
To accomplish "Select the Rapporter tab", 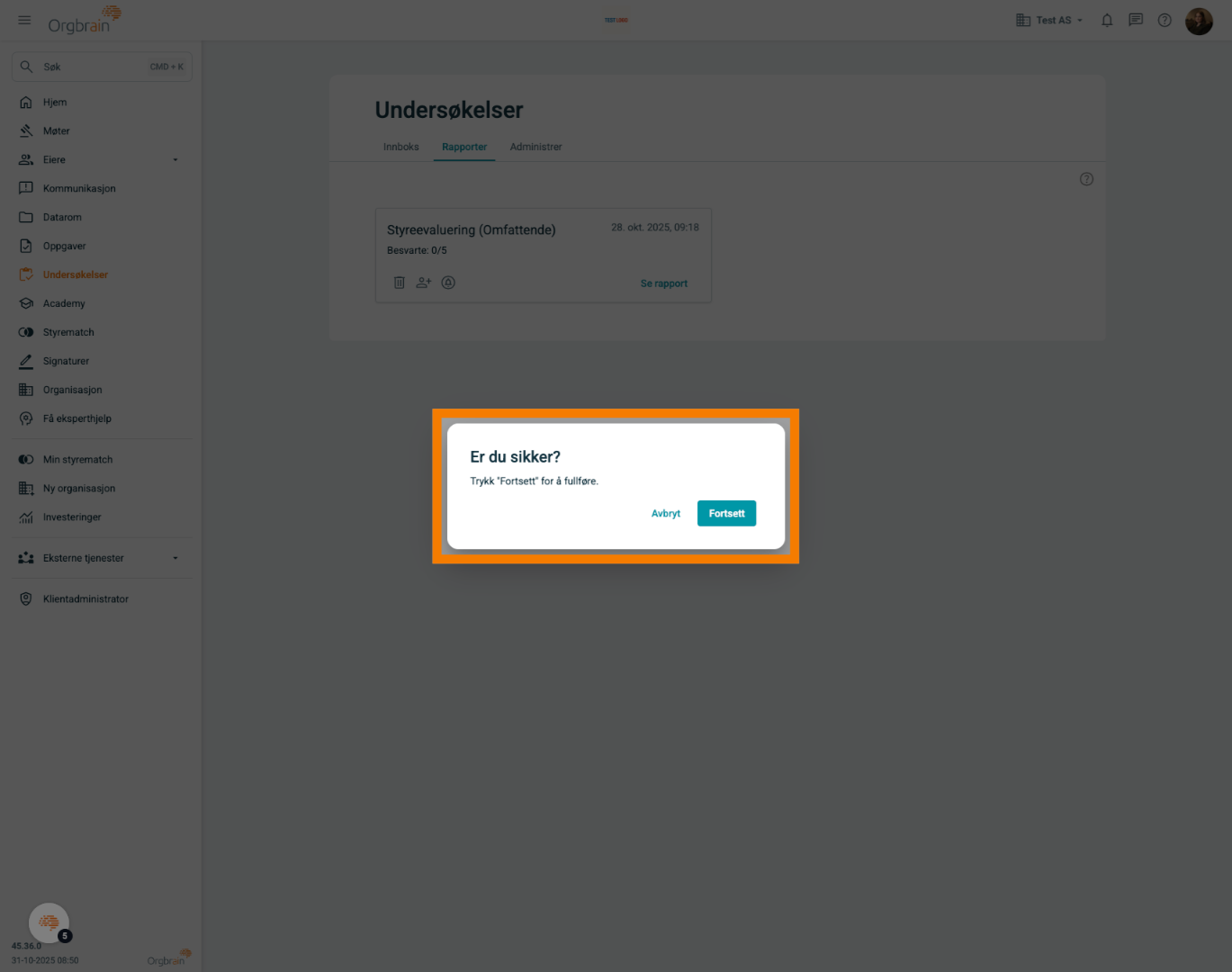I will point(464,147).
